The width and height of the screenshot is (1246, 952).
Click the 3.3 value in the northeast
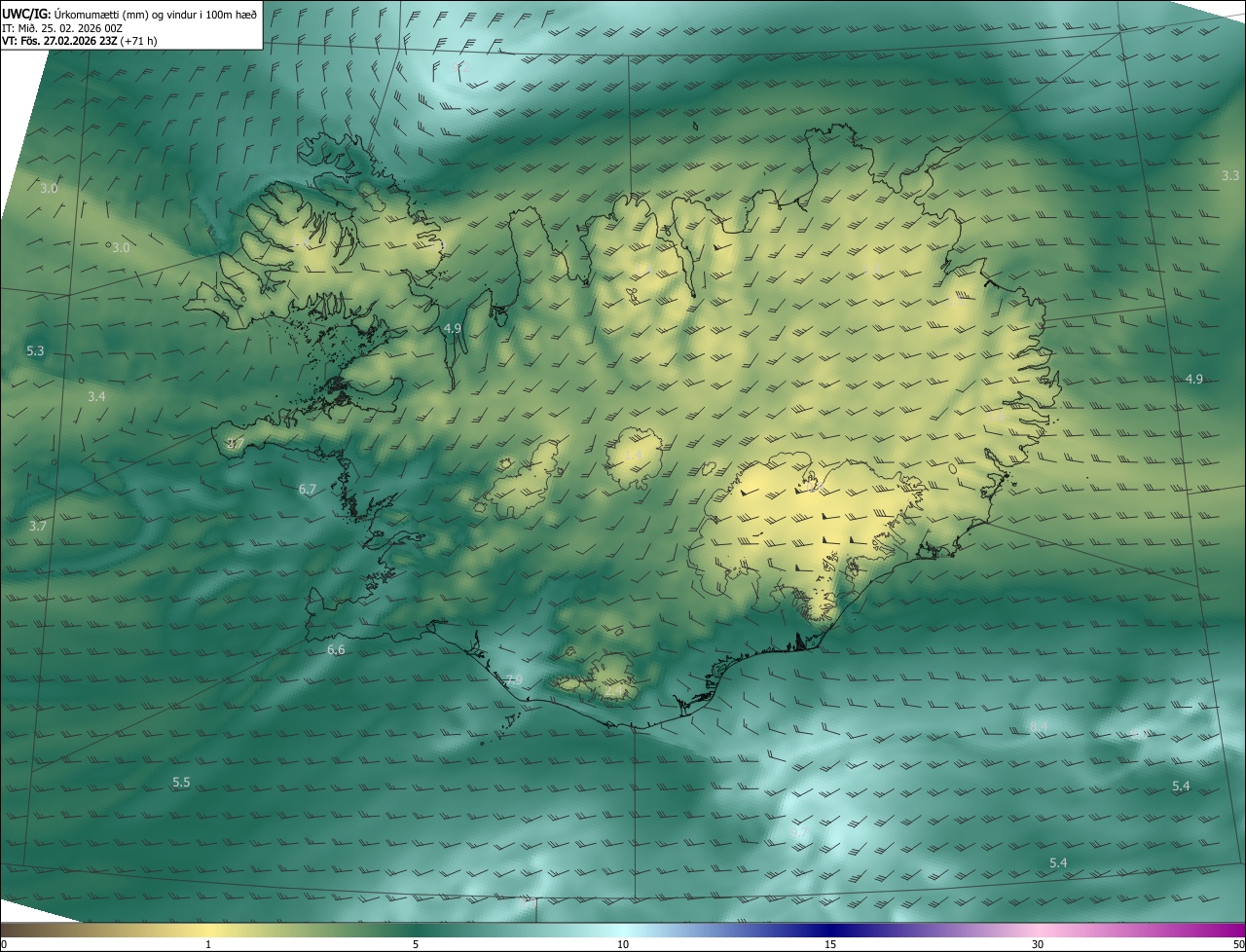(x=1230, y=175)
